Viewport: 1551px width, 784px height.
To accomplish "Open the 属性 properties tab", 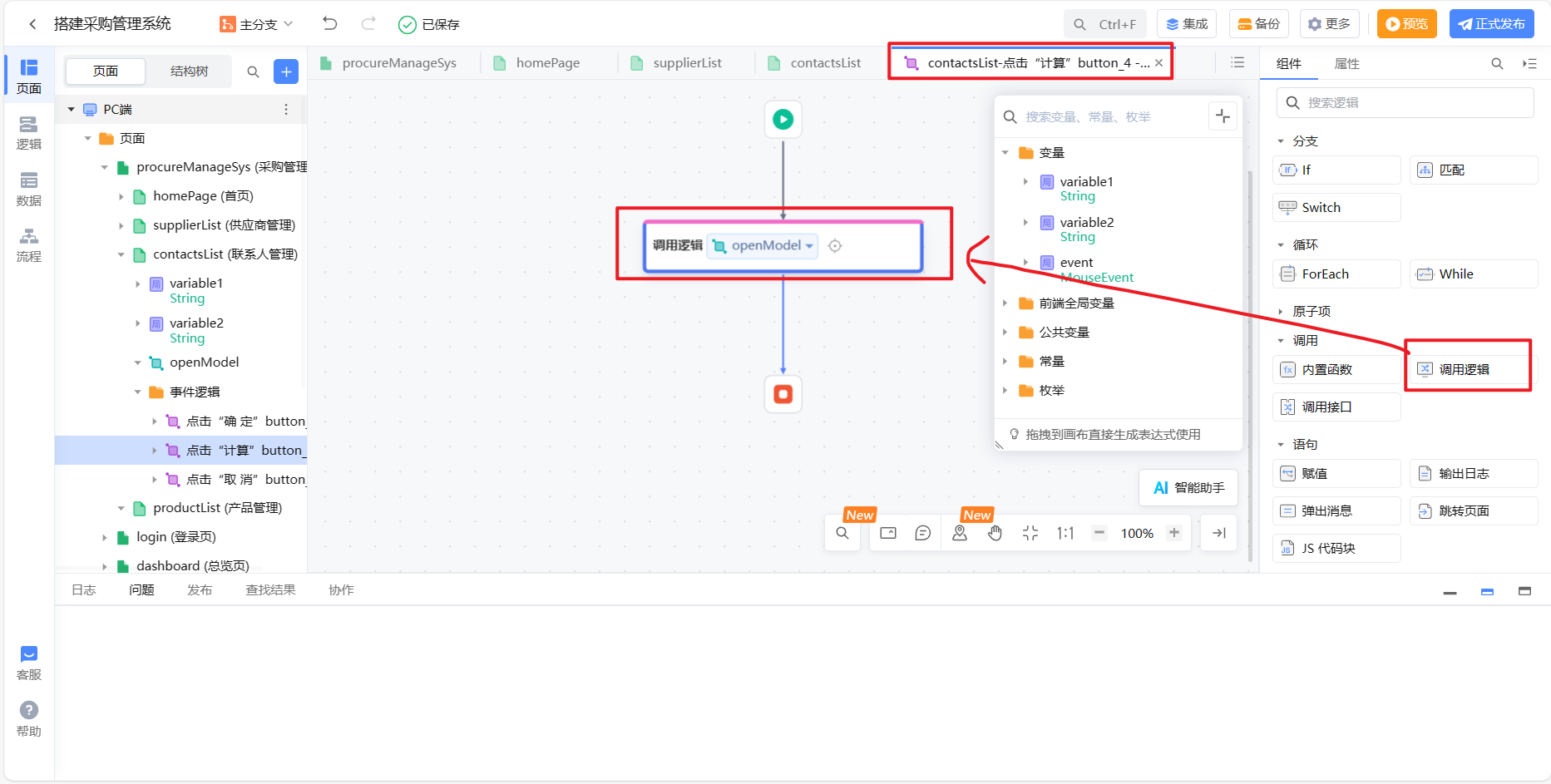I will click(x=1347, y=64).
